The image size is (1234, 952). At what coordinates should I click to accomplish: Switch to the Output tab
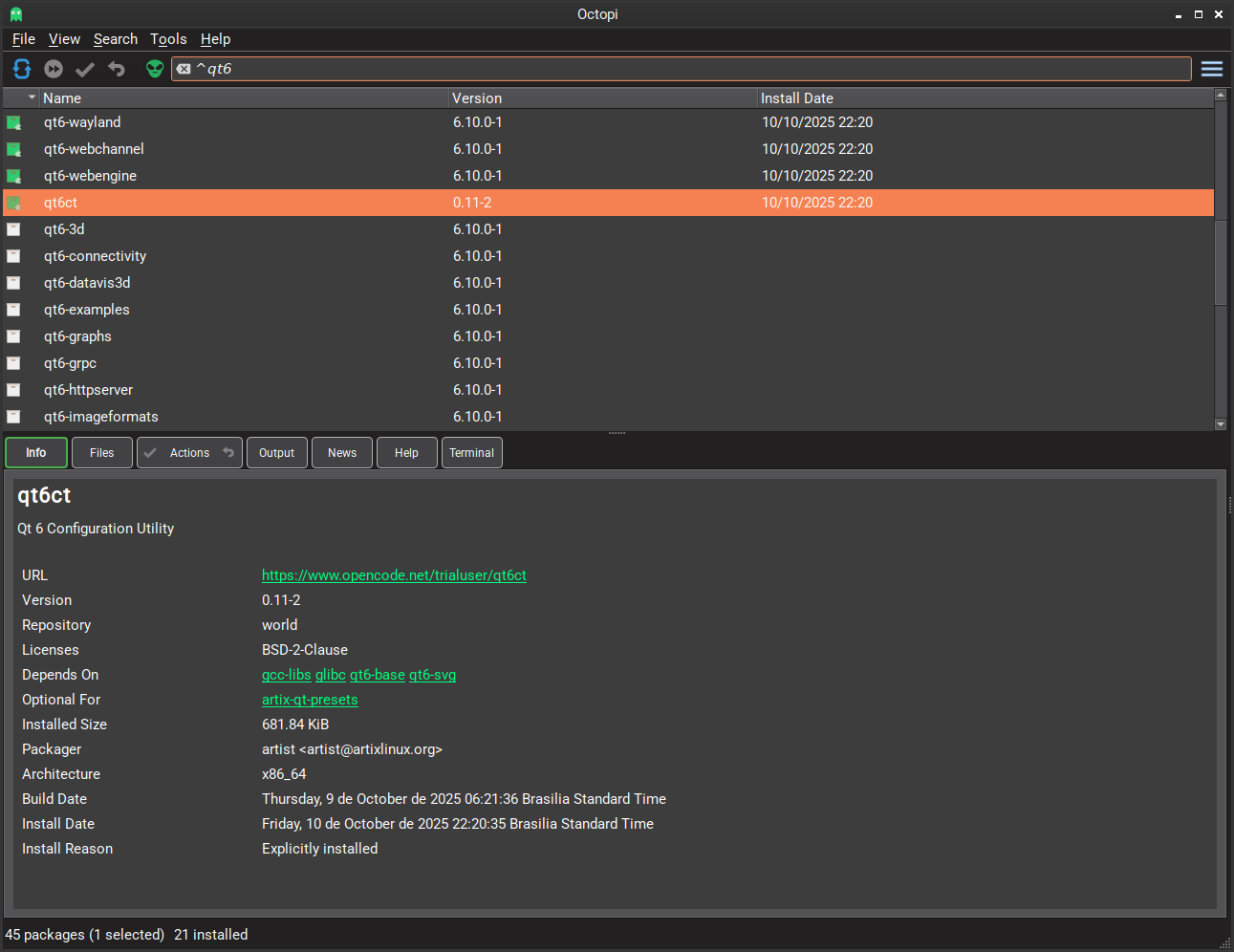277,453
